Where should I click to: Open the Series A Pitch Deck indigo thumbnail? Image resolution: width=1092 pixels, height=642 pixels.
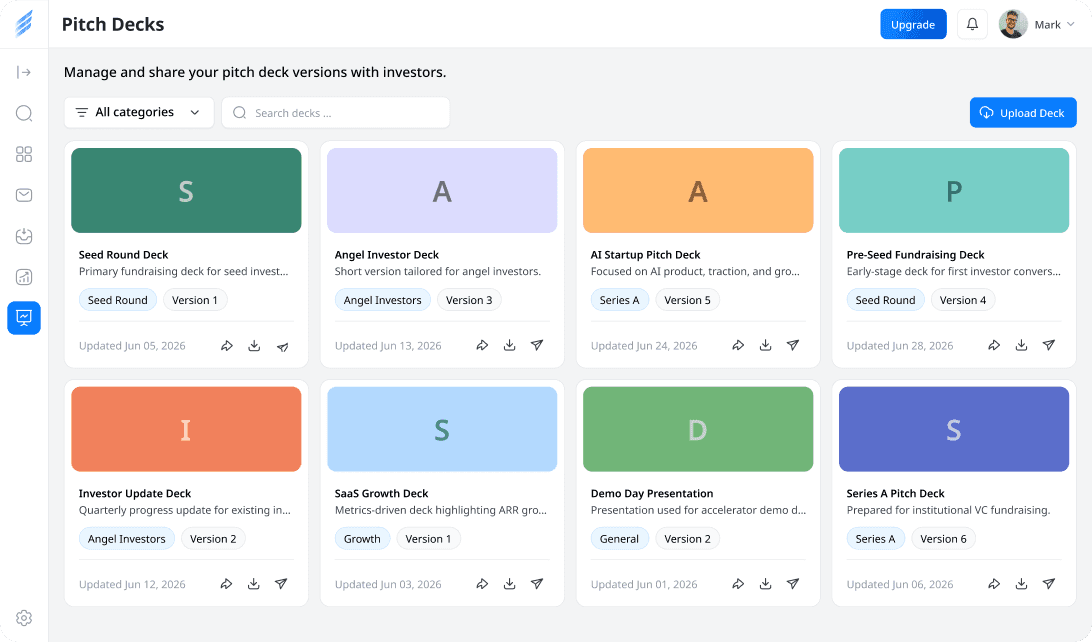[x=954, y=429]
